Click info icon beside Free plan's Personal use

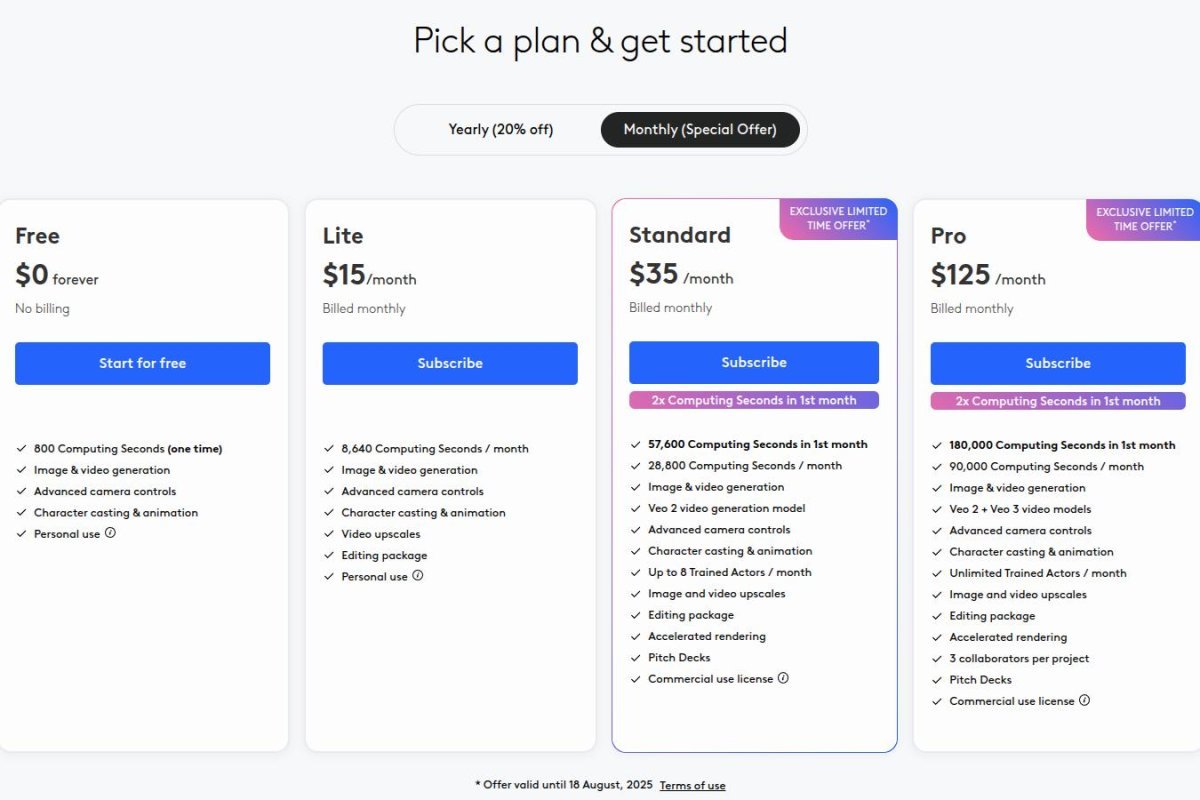(110, 533)
